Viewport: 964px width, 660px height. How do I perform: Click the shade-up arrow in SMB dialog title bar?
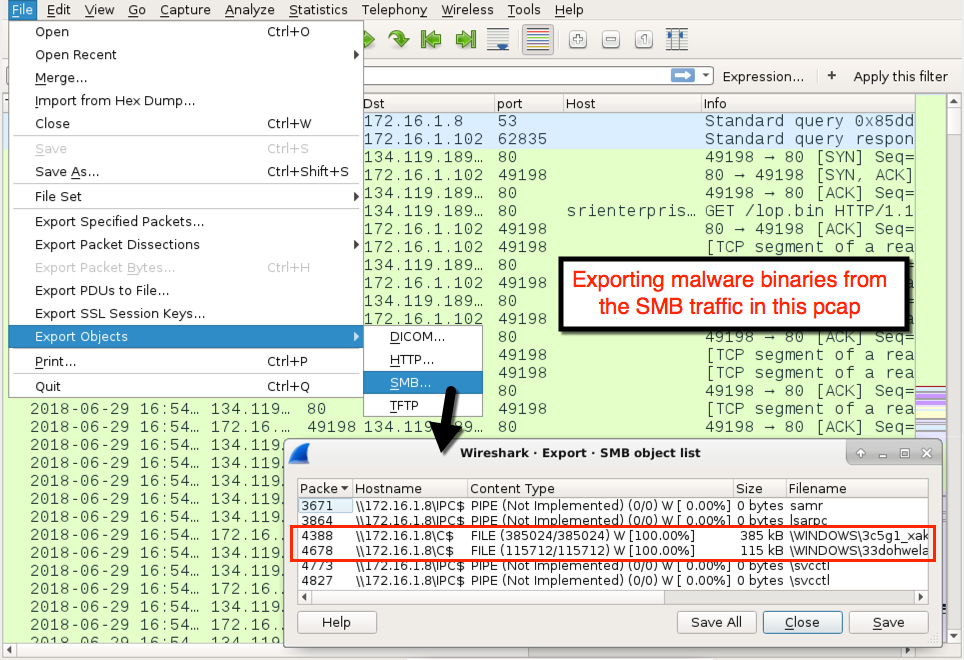click(x=861, y=454)
